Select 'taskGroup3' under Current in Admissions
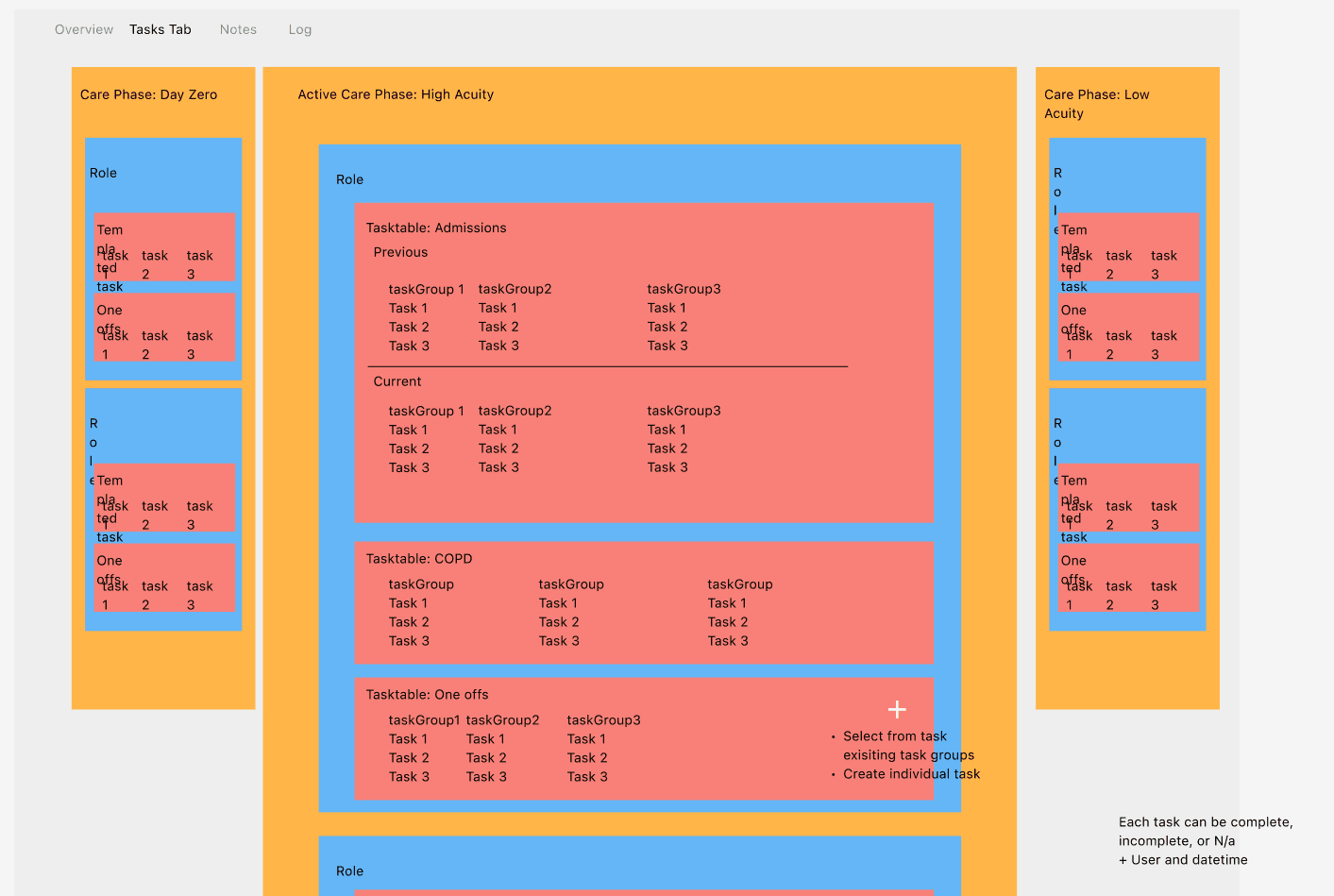 point(684,411)
